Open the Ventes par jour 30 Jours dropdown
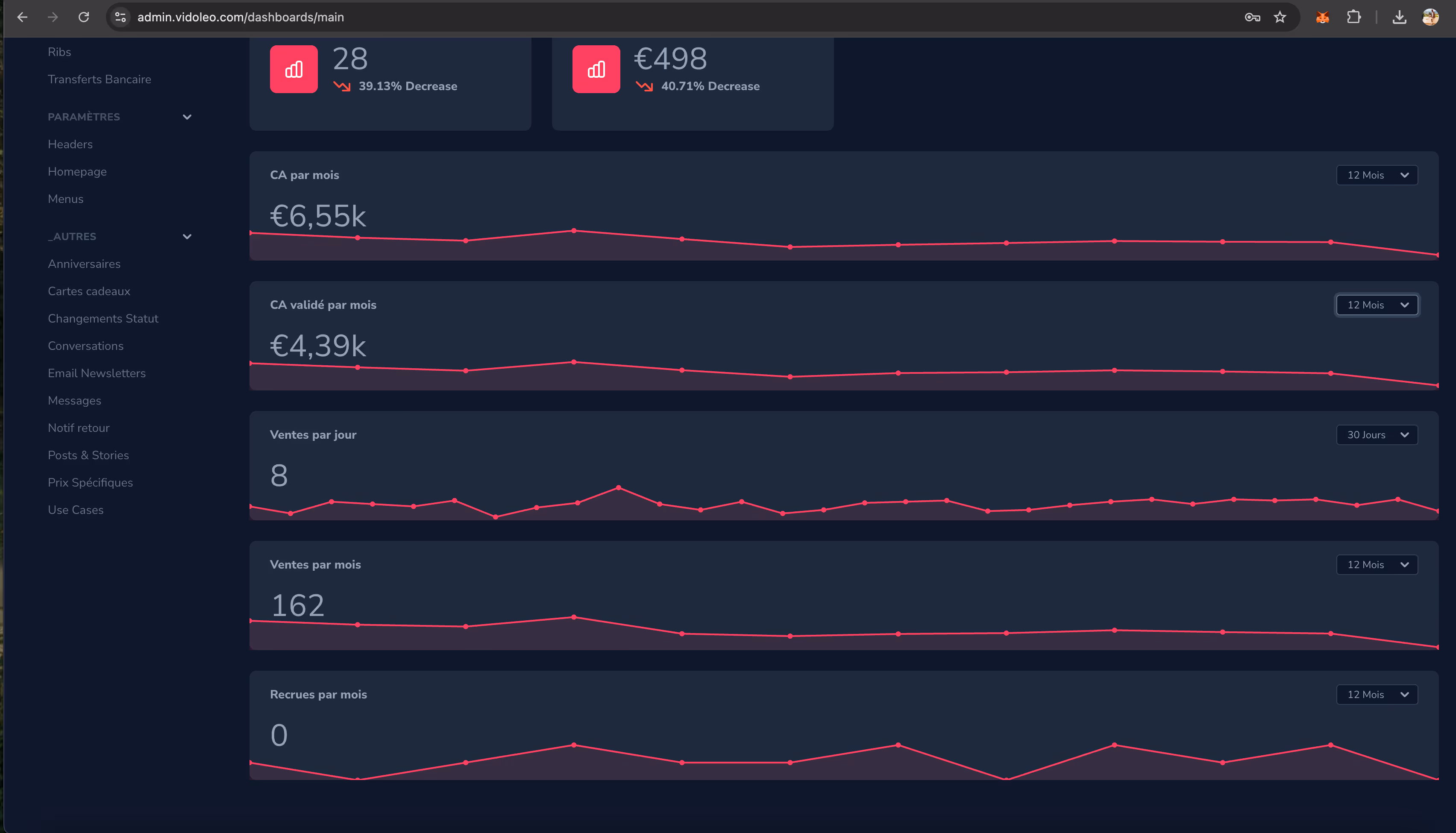Viewport: 1456px width, 833px height. (1377, 435)
